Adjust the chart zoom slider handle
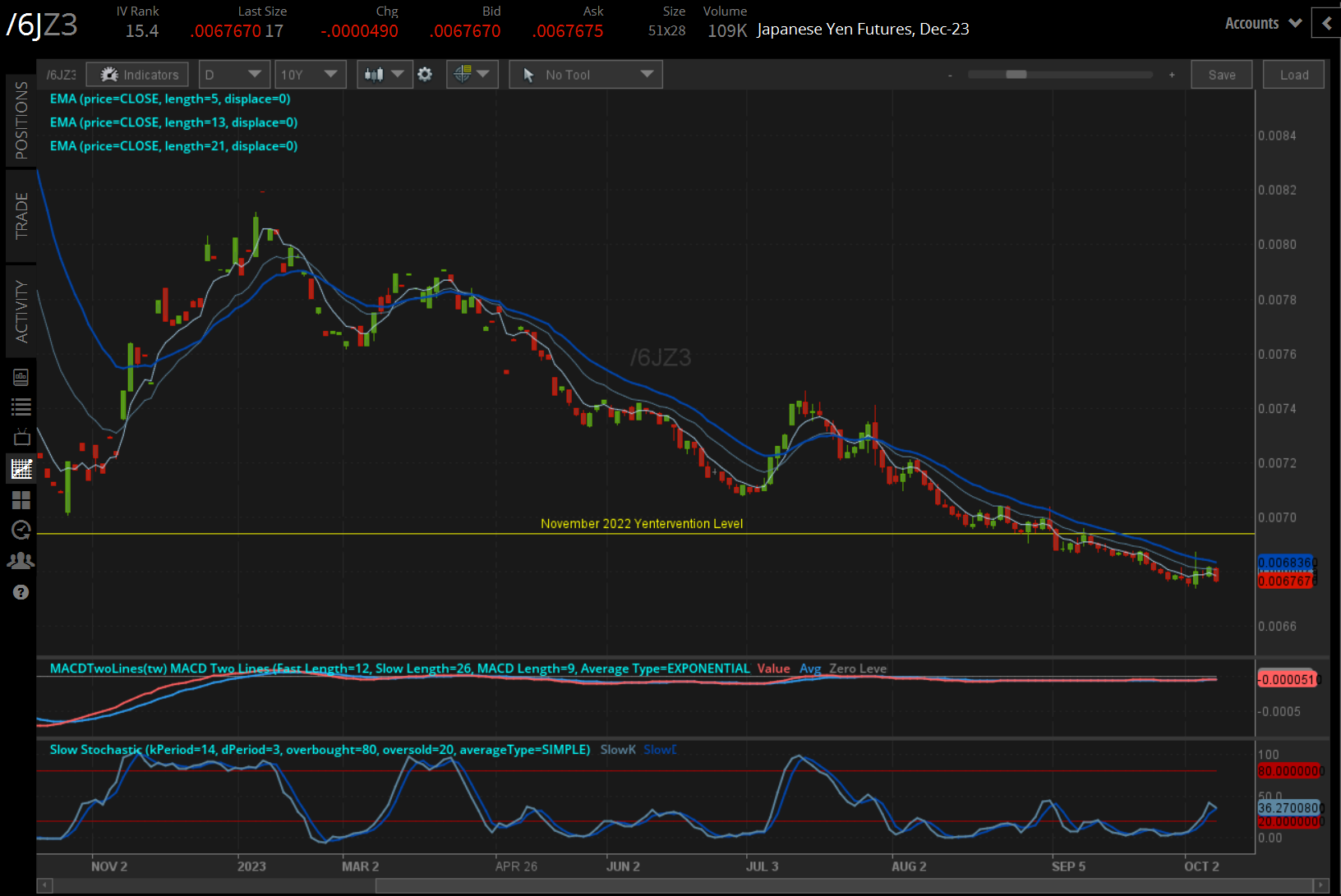 1016,75
